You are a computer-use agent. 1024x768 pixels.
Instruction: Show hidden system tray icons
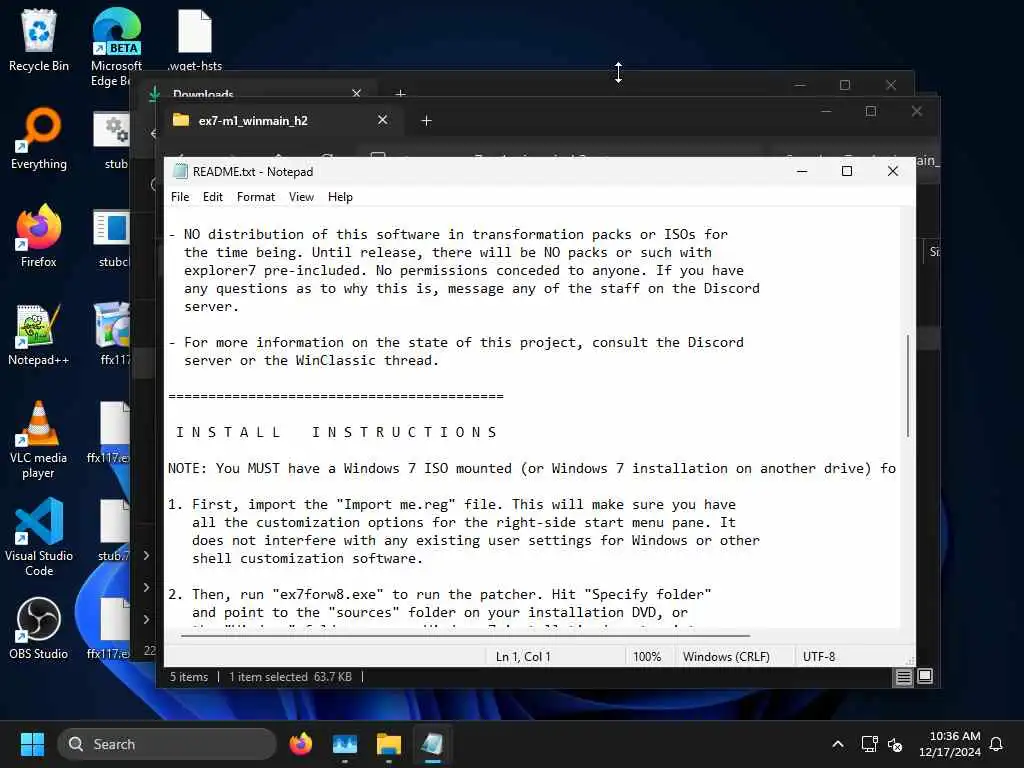[838, 744]
